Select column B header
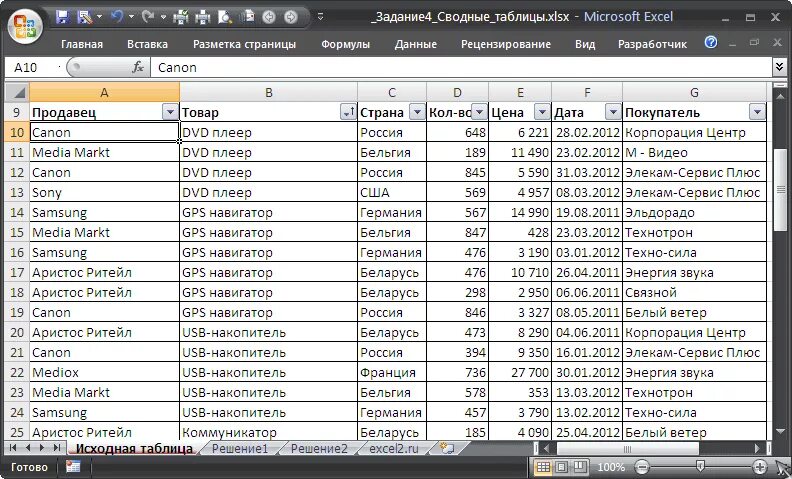Viewport: 792px width, 479px height. point(269,92)
